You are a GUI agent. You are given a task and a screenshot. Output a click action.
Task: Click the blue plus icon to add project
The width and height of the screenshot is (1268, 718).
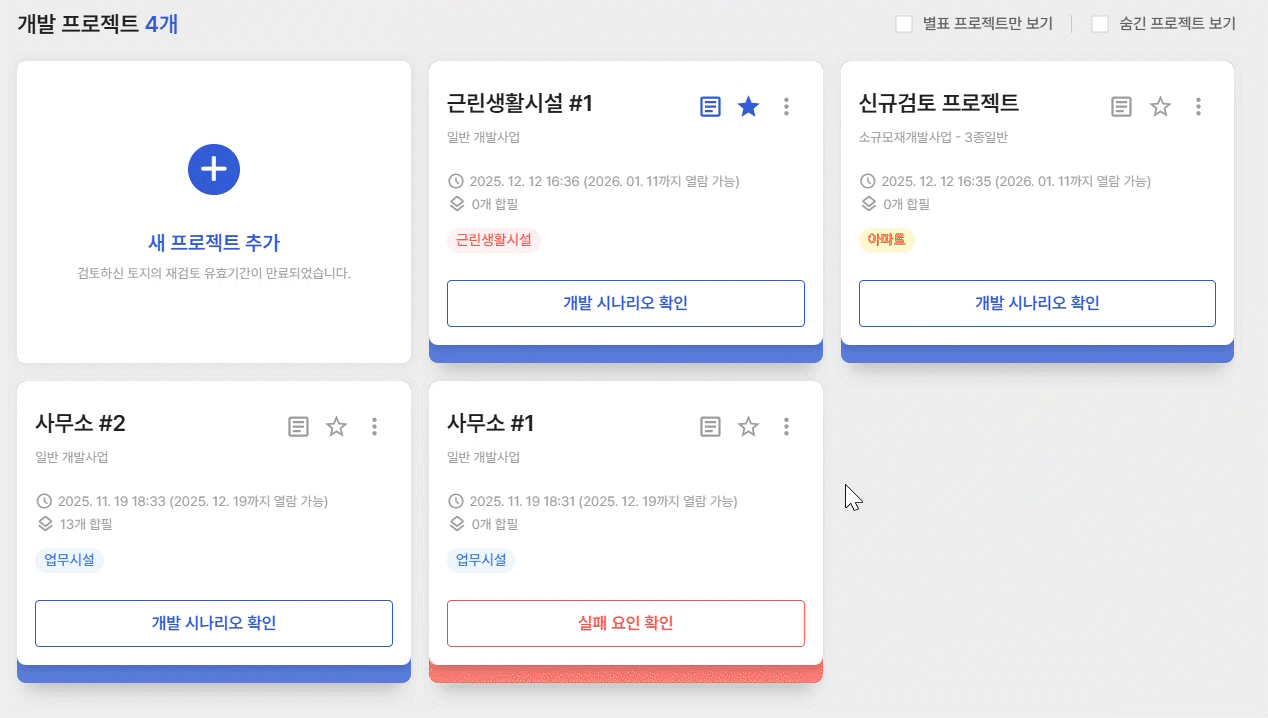tap(214, 169)
